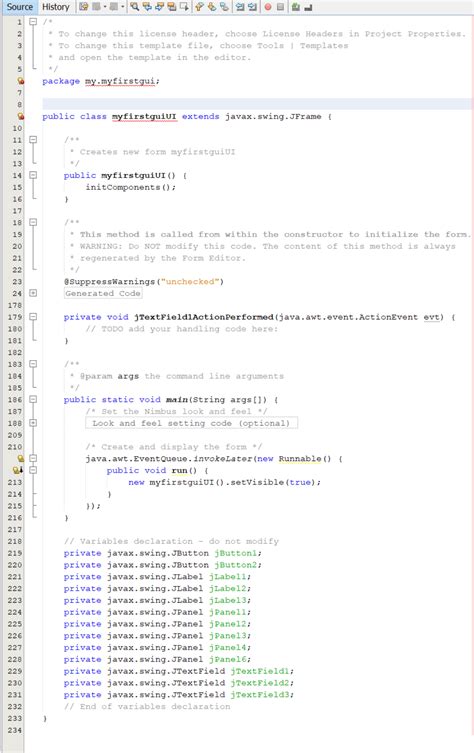Click the 'jTextField1' variable declaration
The image size is (474, 753).
click(x=259, y=671)
